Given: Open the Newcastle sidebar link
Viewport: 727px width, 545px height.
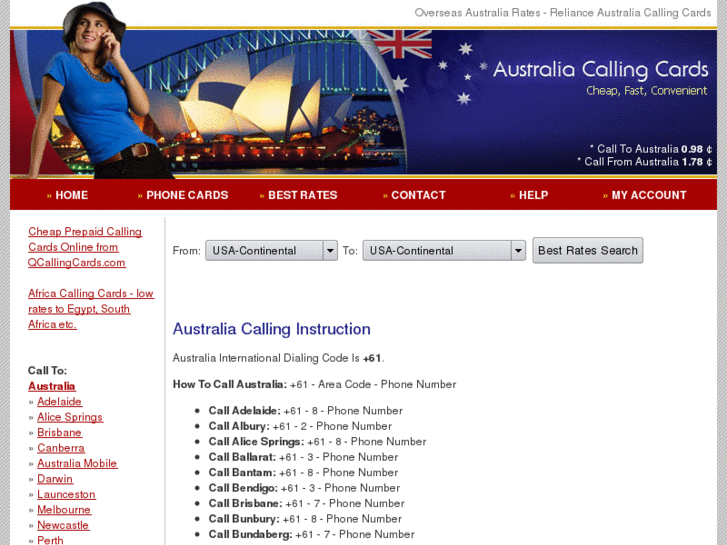Looking at the screenshot, I should 63,525.
